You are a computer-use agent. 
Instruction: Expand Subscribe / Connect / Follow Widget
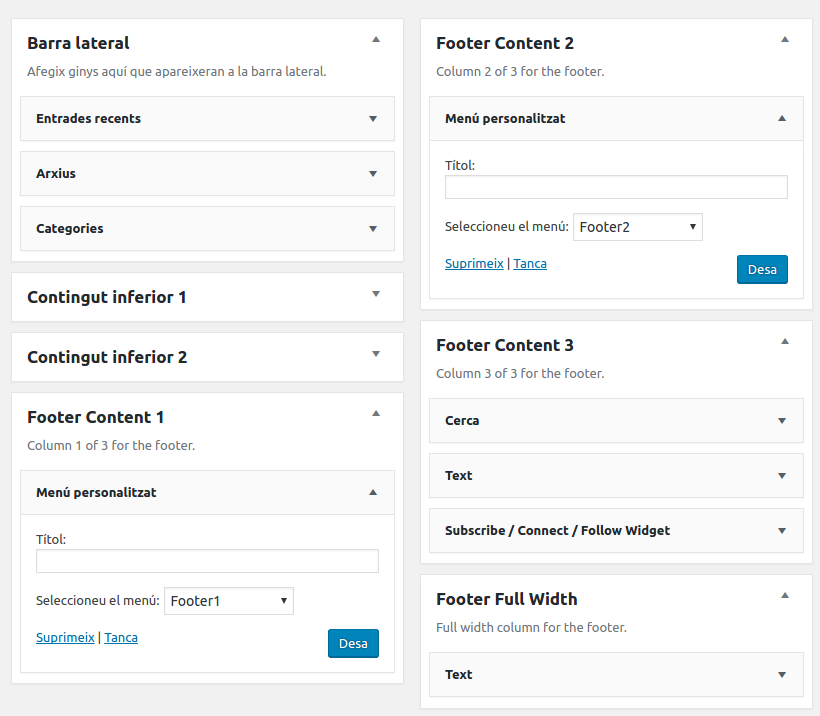tap(617, 530)
